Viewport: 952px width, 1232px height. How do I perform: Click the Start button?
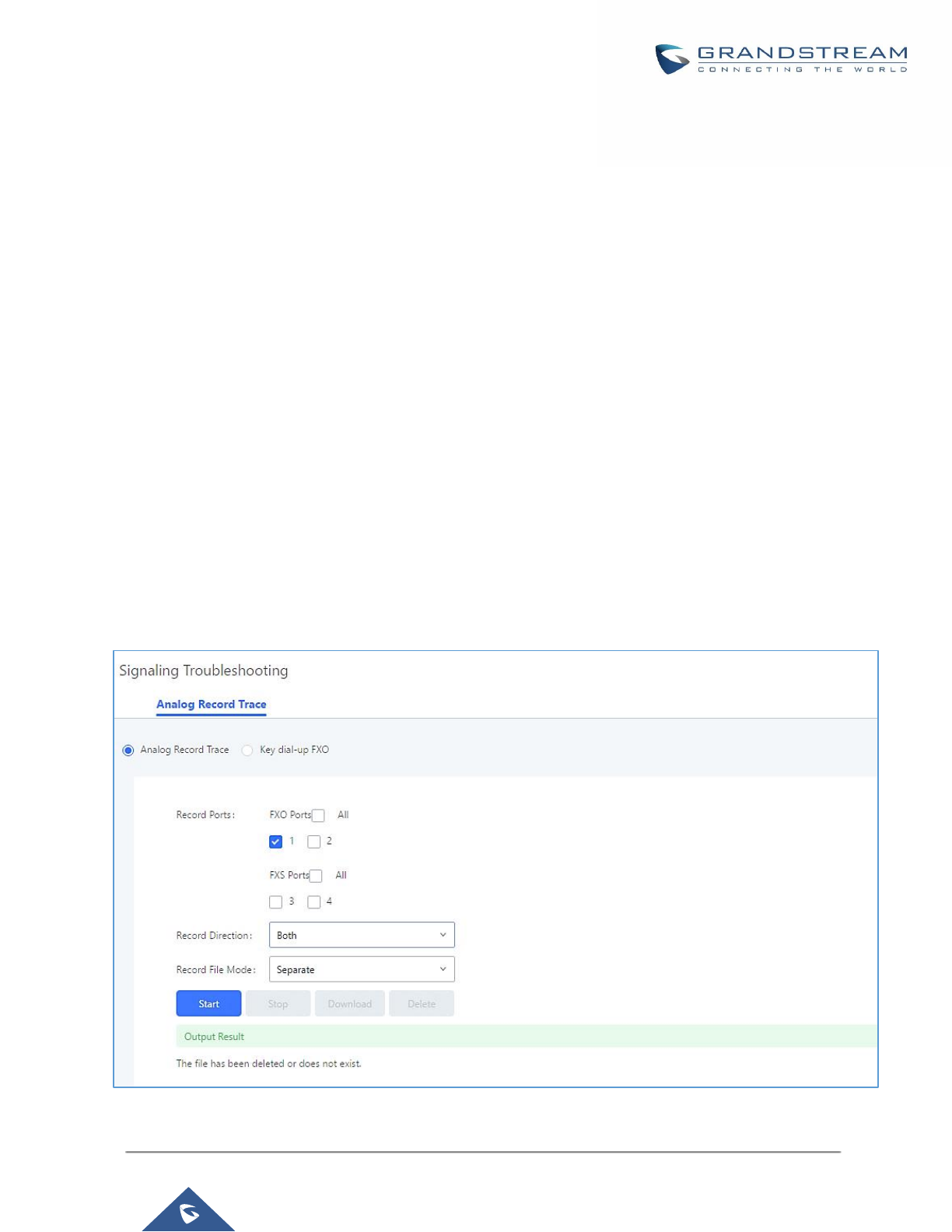coord(208,1003)
